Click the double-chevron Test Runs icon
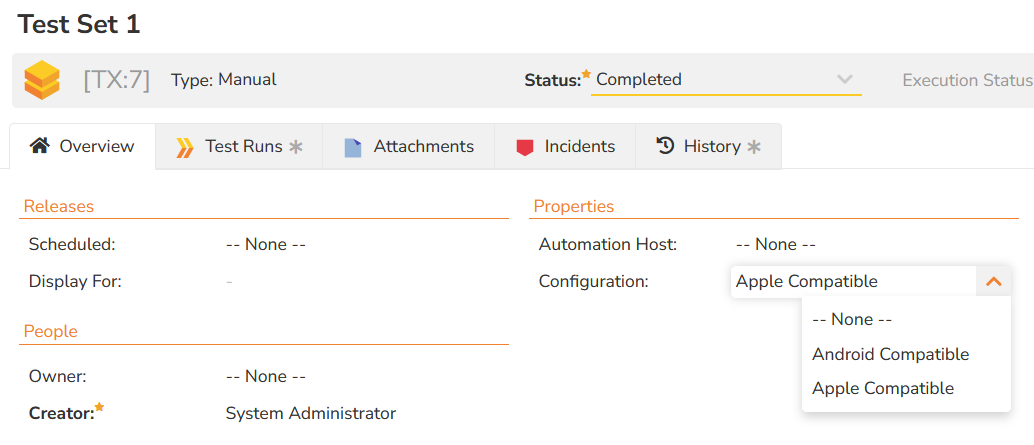Viewport: 1034px width, 445px height. 185,147
